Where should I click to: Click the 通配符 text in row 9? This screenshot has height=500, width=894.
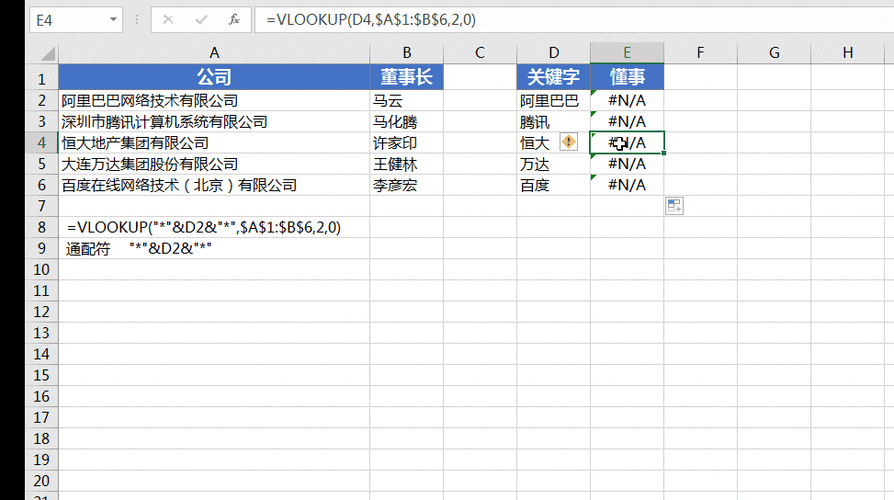point(88,249)
